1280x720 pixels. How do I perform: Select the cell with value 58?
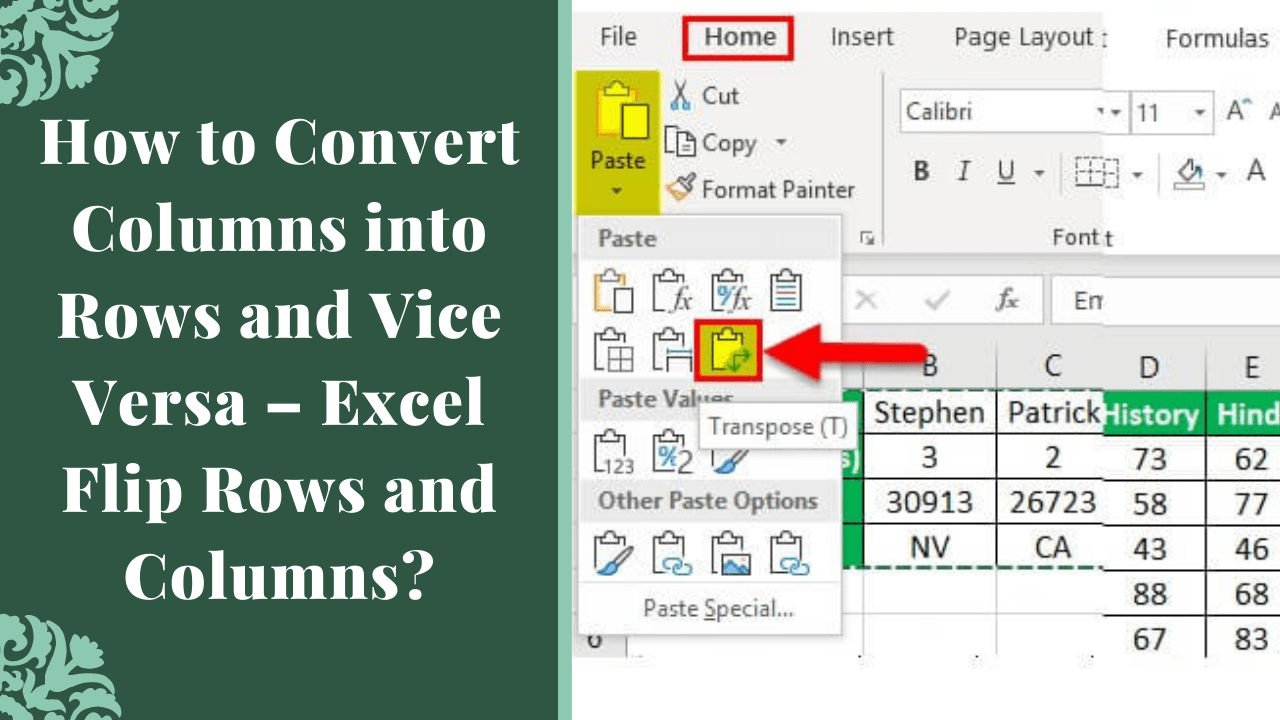1154,503
